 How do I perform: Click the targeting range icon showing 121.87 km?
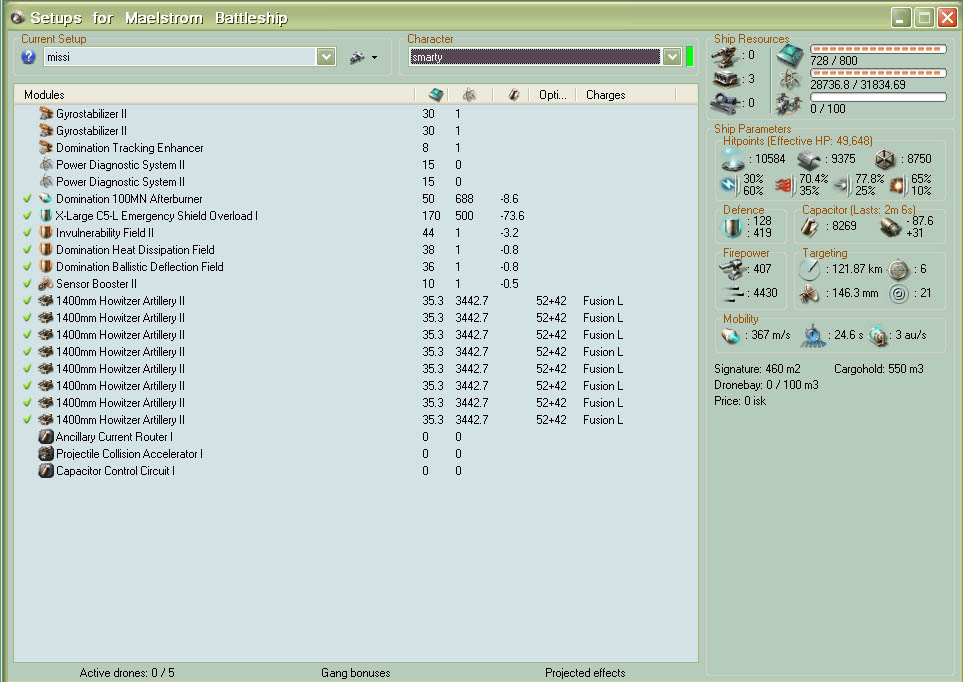tap(809, 269)
